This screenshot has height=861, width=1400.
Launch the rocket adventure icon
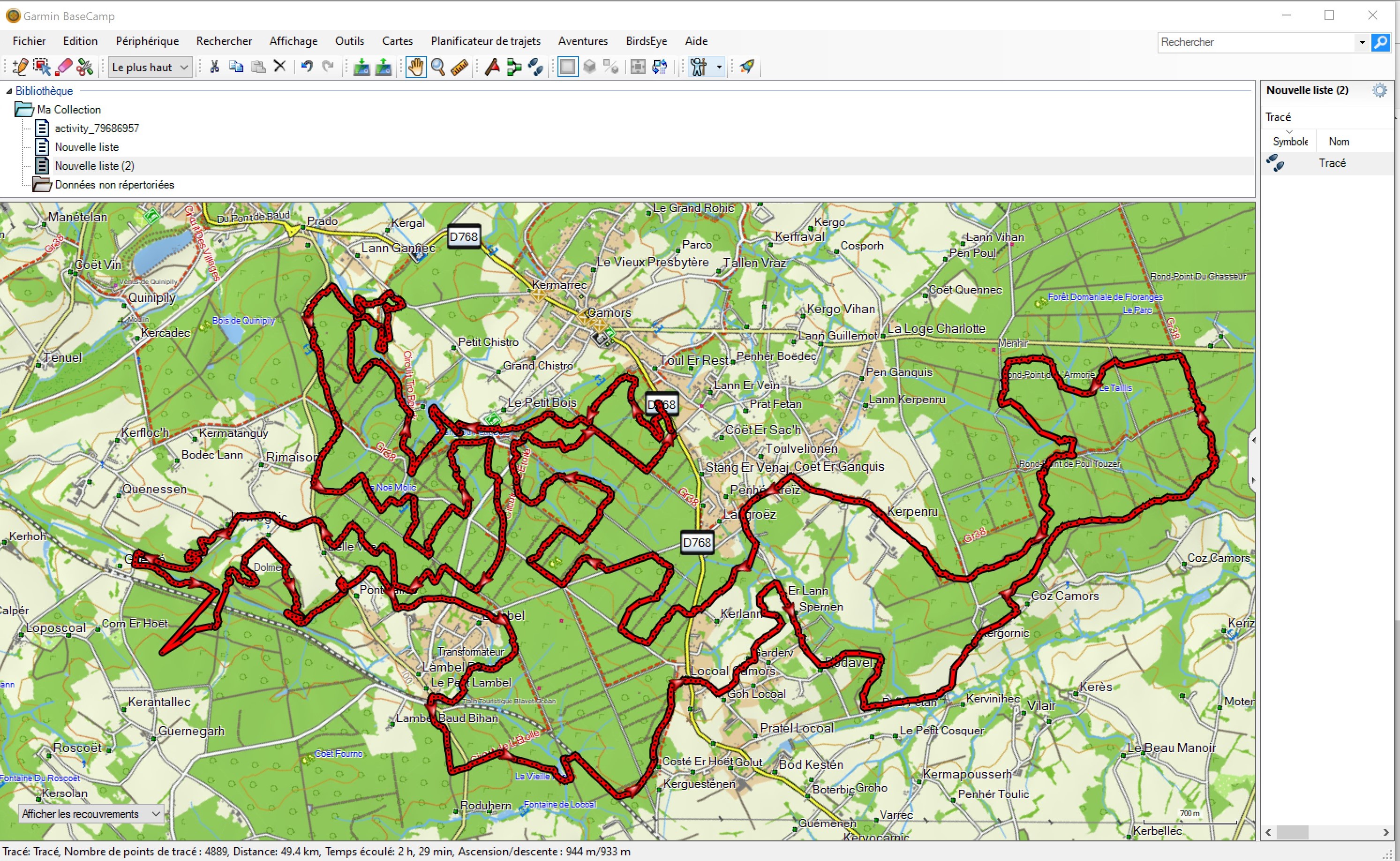click(x=747, y=67)
